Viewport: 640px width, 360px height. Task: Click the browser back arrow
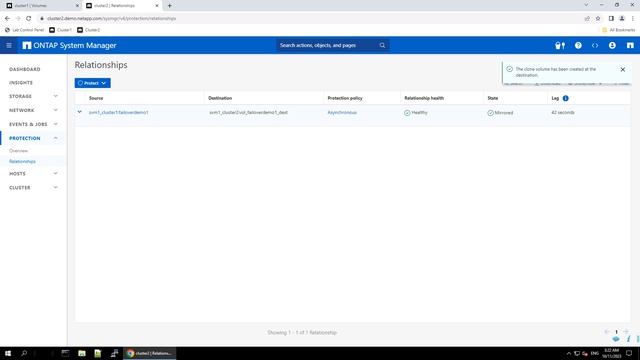click(7, 18)
